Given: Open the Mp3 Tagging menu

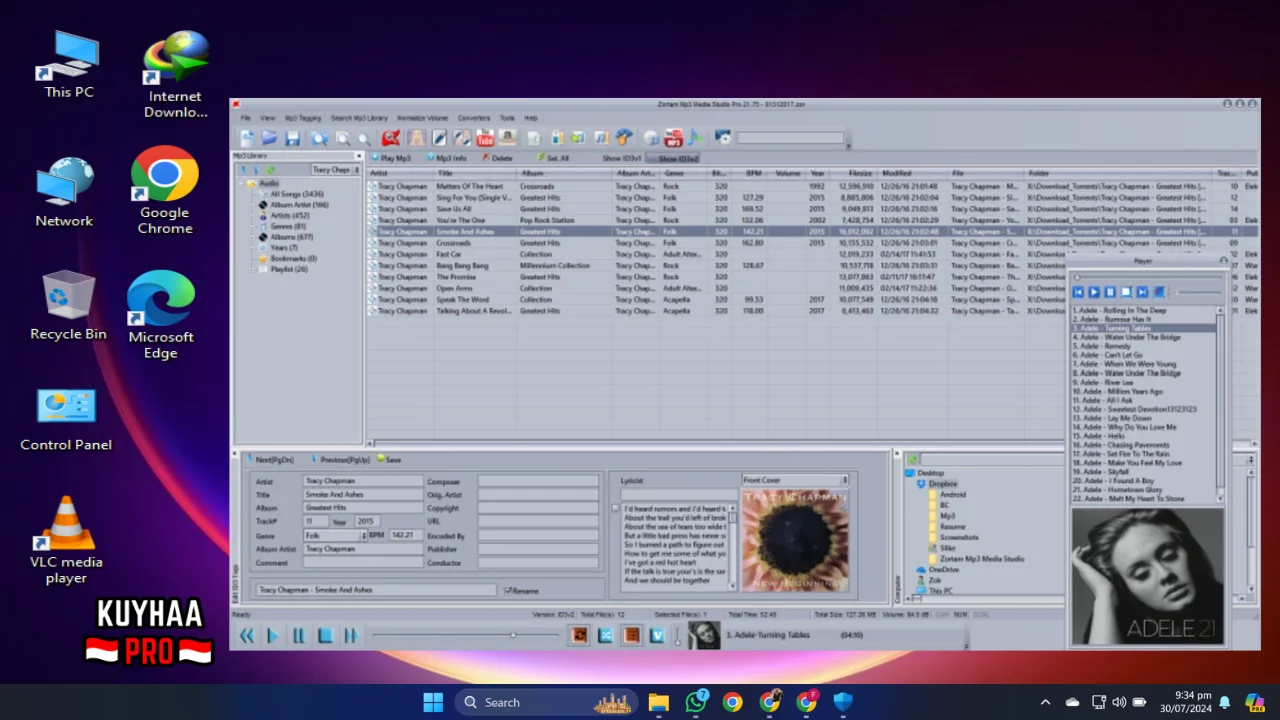Looking at the screenshot, I should [303, 118].
